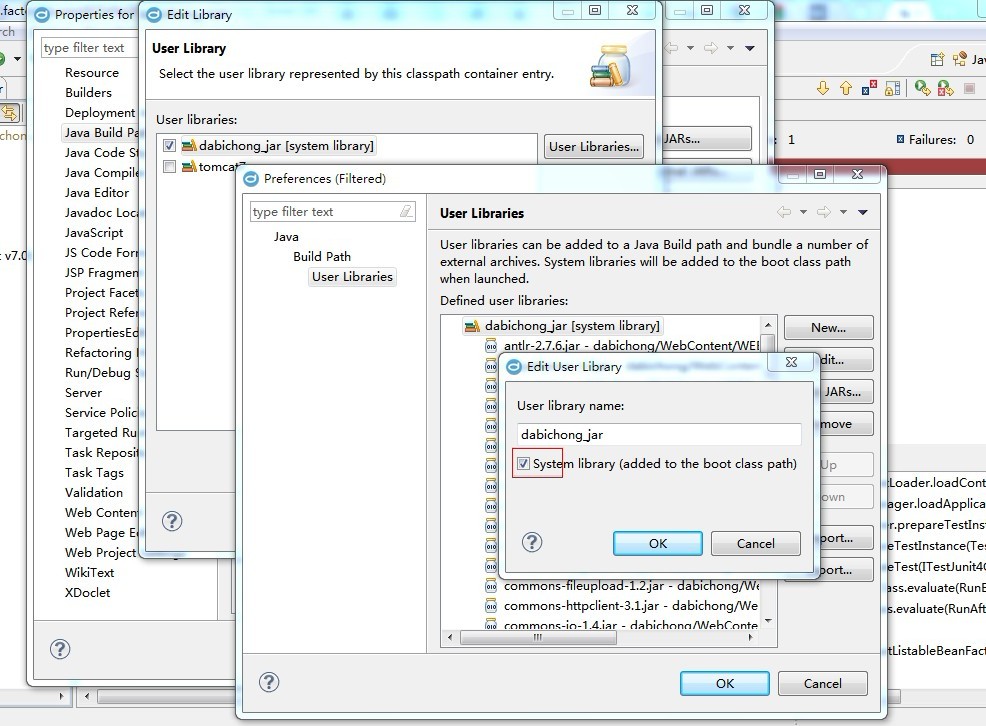The height and width of the screenshot is (726, 986).
Task: Focus the Properties filter text field
Action: [x=89, y=48]
